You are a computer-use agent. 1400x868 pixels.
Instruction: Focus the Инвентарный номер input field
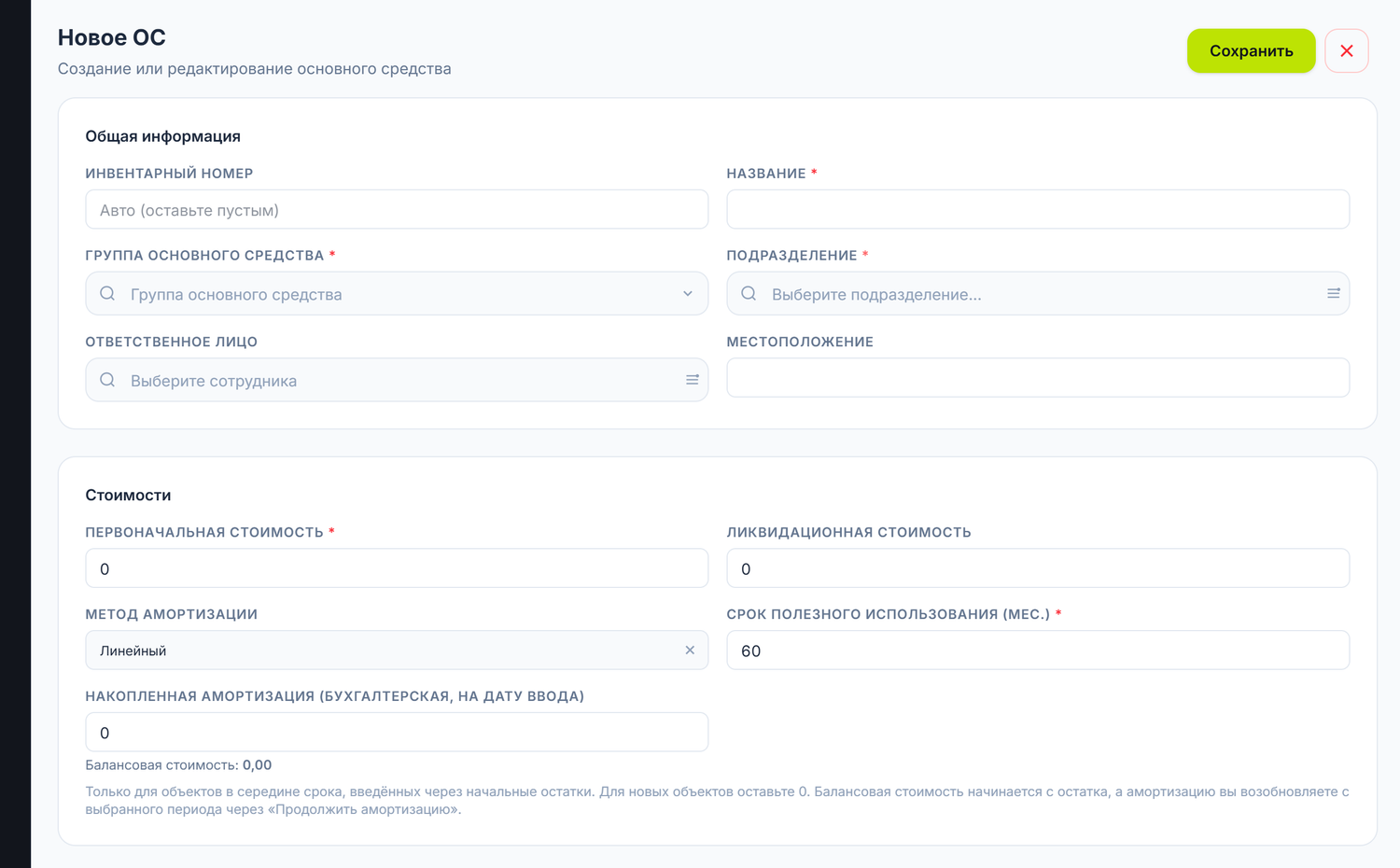[x=397, y=209]
